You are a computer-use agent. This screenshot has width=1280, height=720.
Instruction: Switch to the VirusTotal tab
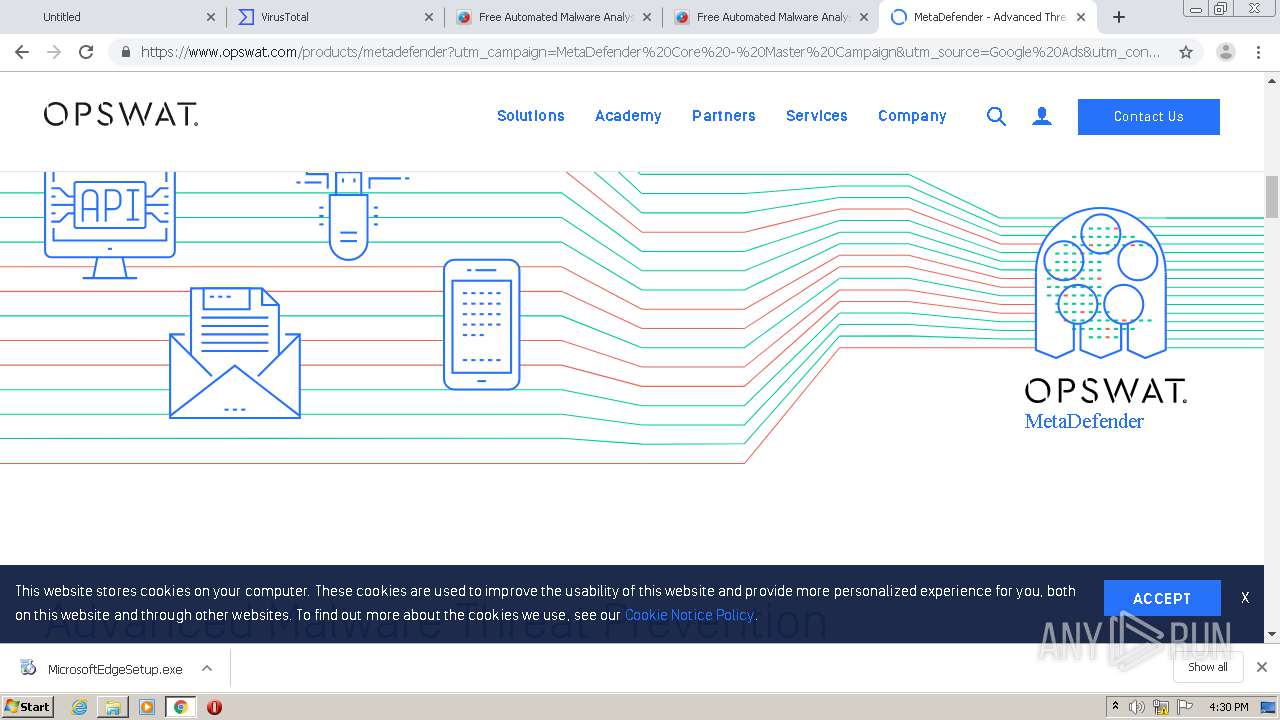[x=334, y=17]
